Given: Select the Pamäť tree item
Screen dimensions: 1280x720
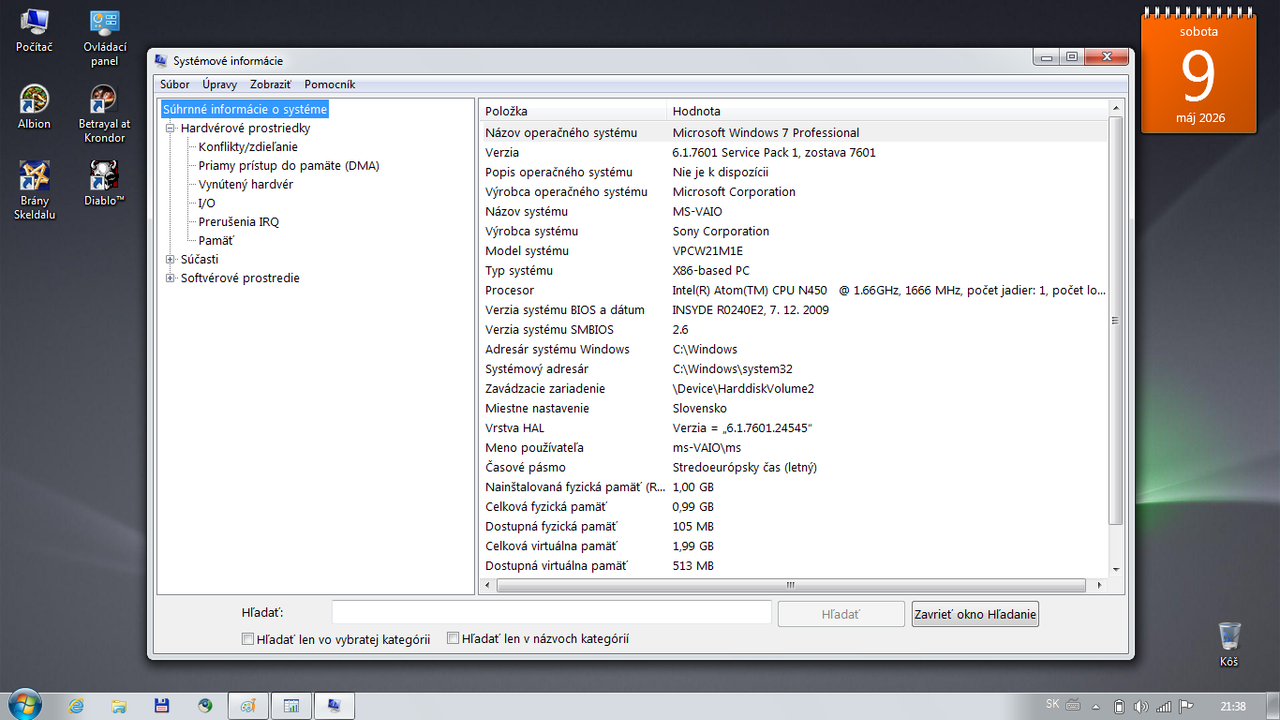Looking at the screenshot, I should click(216, 241).
